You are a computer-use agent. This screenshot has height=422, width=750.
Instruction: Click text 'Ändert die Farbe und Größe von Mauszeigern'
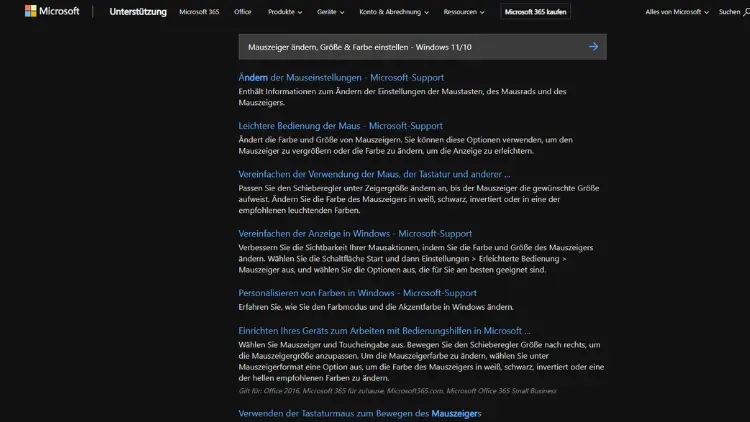[x=320, y=139]
